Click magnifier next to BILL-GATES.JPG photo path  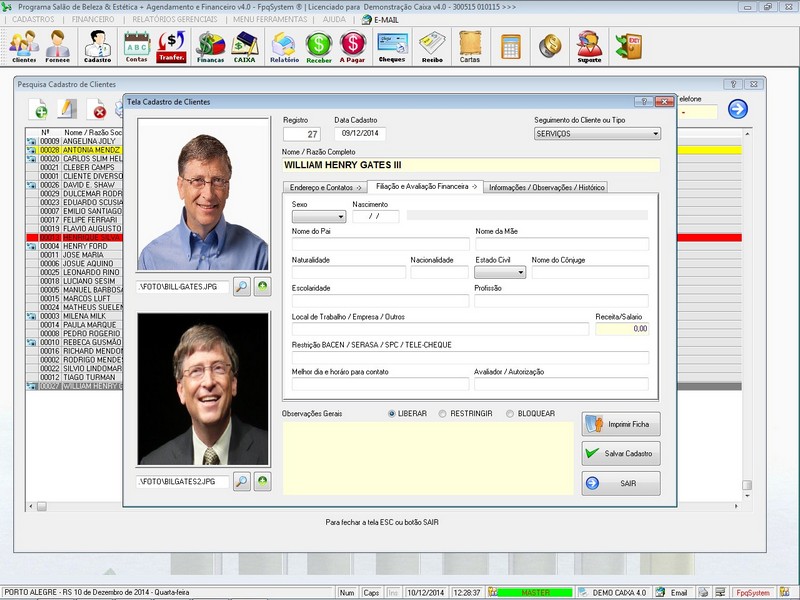click(x=242, y=287)
